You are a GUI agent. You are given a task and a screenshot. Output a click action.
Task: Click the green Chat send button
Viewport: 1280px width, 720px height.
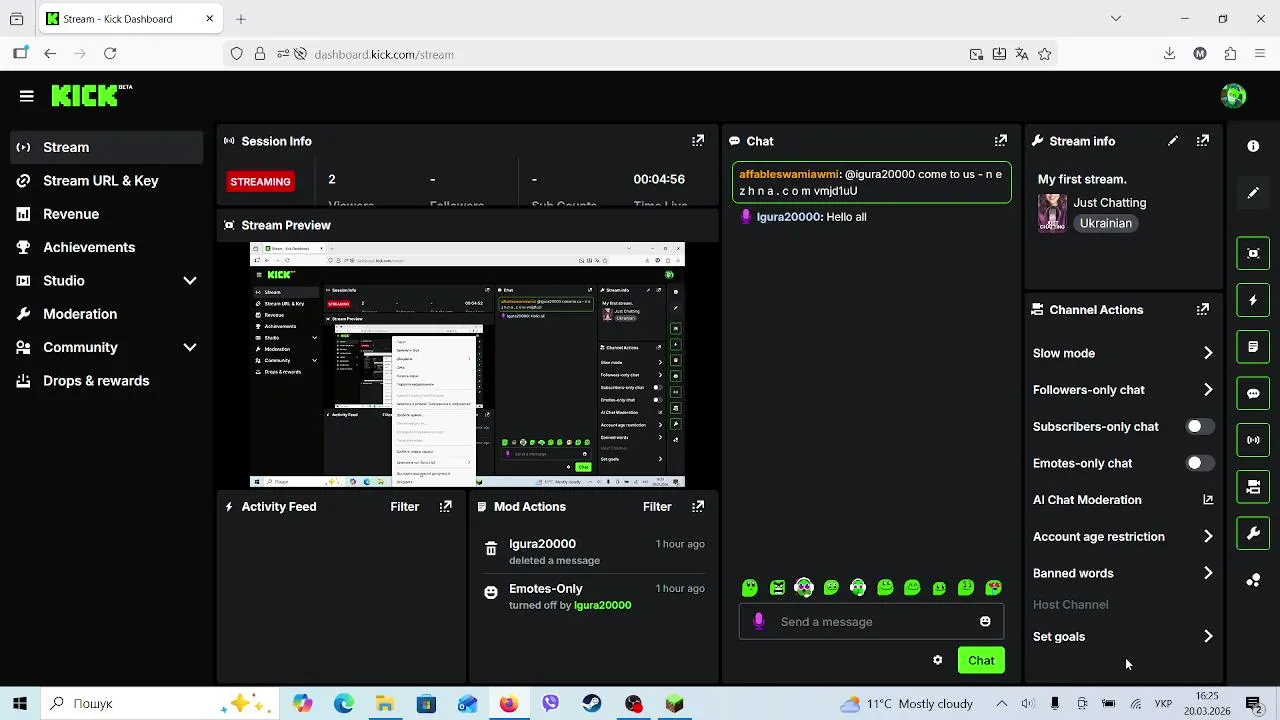coord(981,660)
